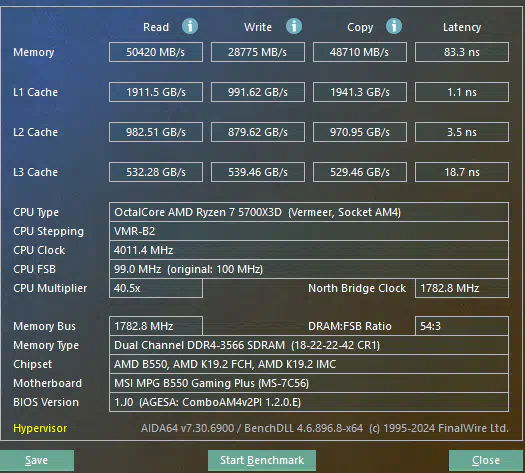The image size is (525, 473).
Task: Click the CPU Multiplier value 40.5x
Action: 156,288
